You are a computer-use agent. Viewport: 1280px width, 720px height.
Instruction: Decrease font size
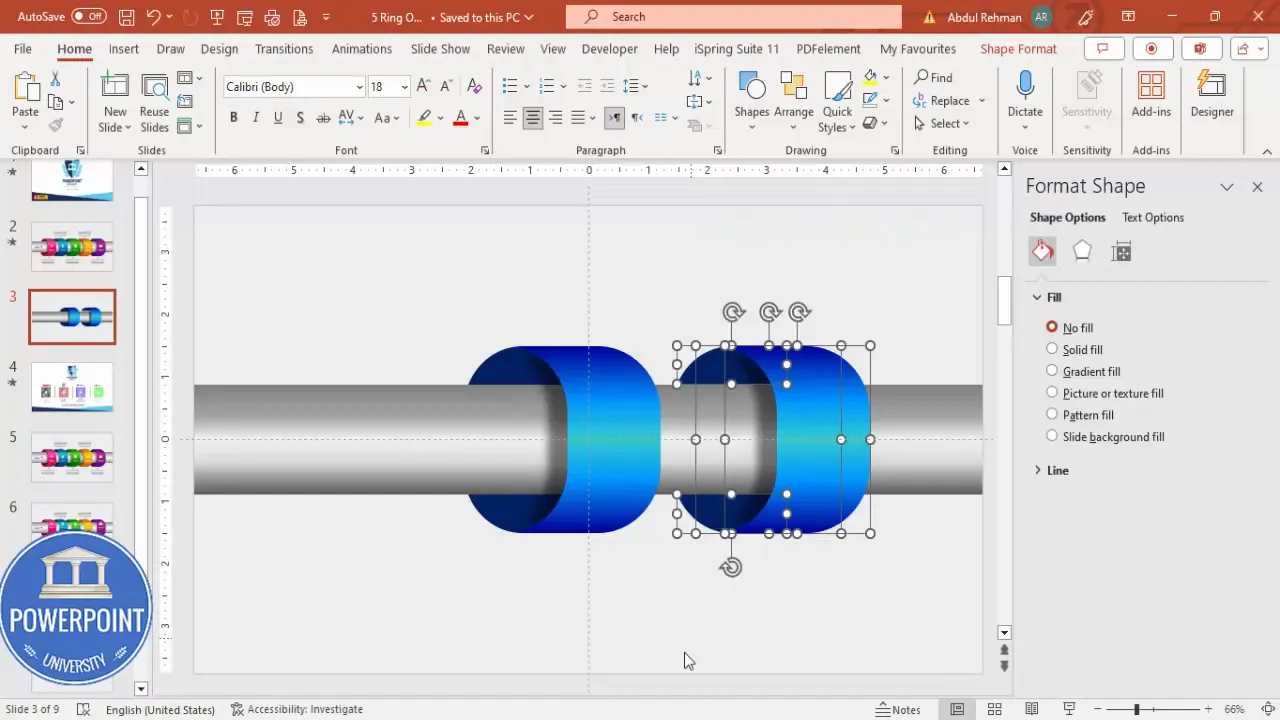coord(447,87)
